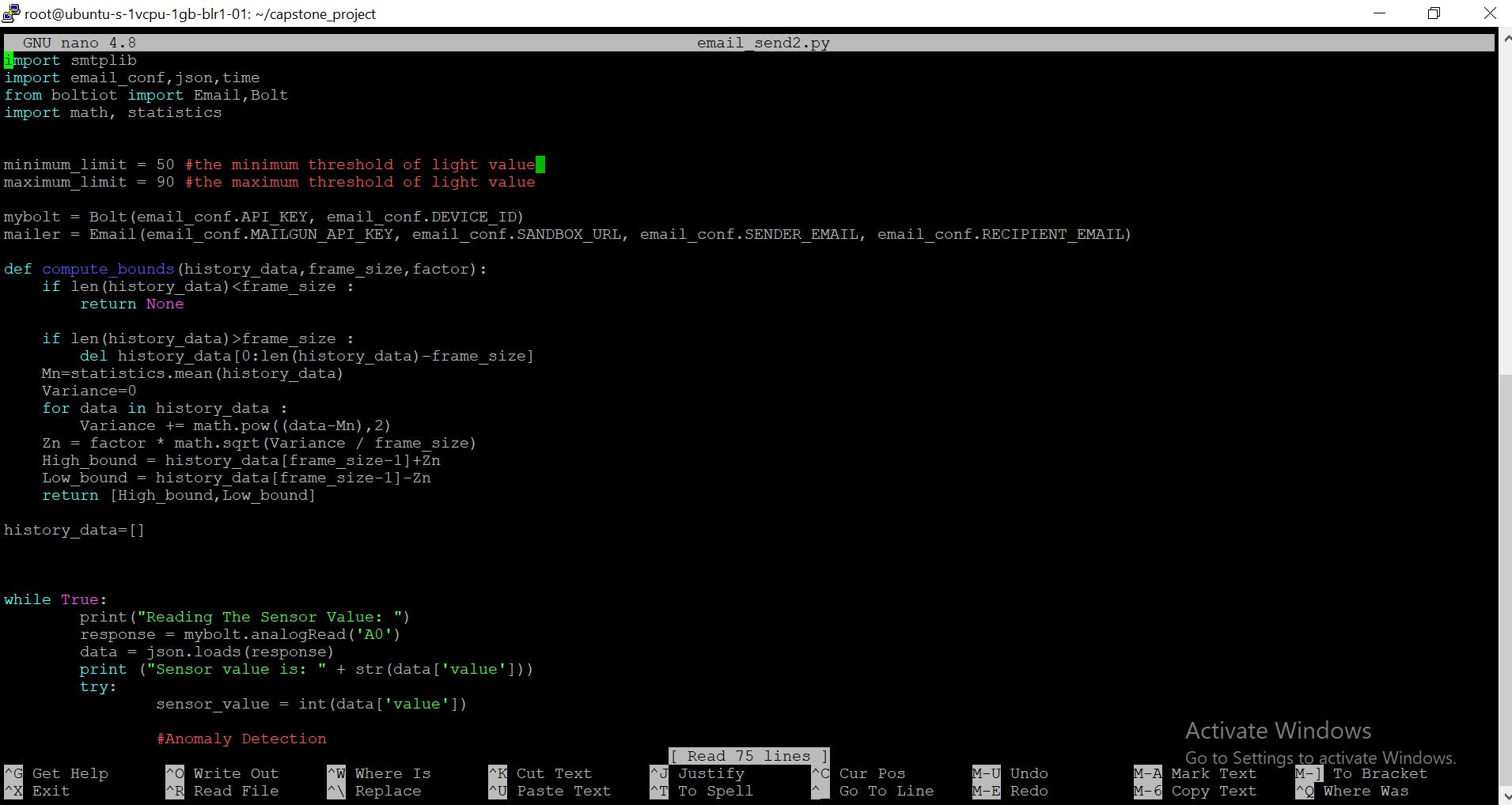Viewport: 1512px width, 805px height.
Task: Click the Replace shortcut label
Action: tap(388, 791)
